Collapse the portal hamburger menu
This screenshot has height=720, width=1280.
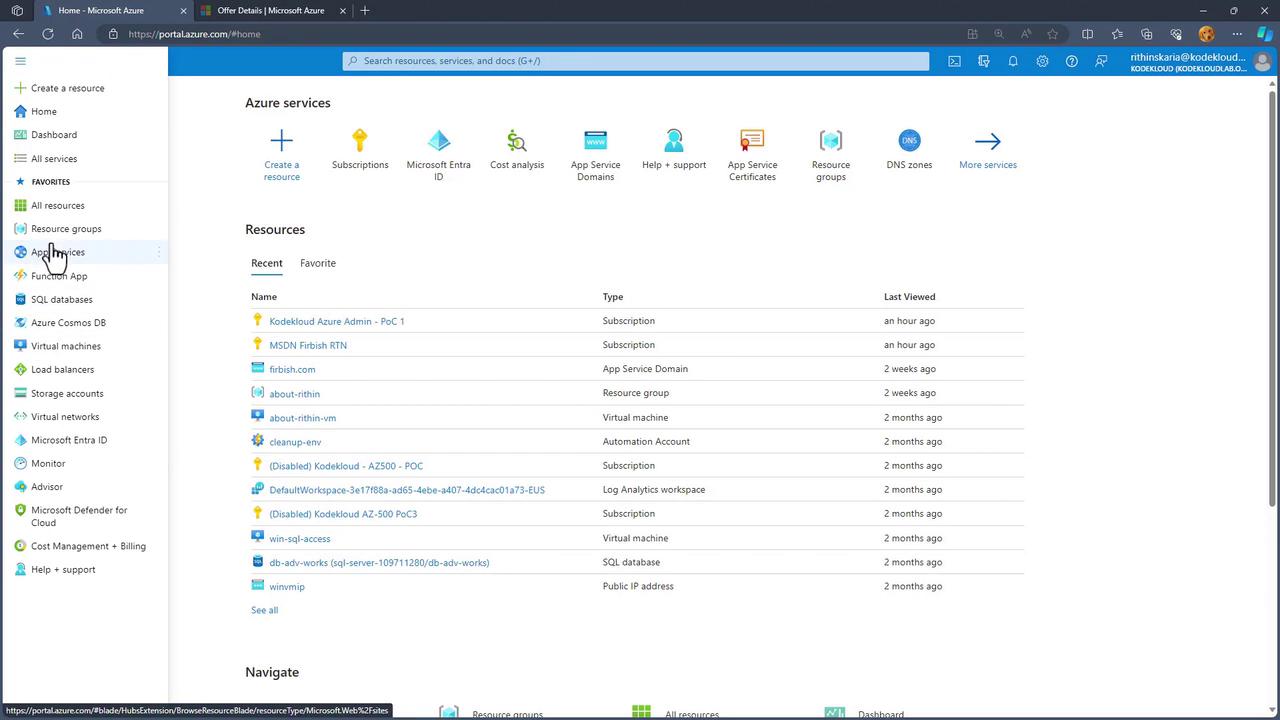pyautogui.click(x=20, y=61)
